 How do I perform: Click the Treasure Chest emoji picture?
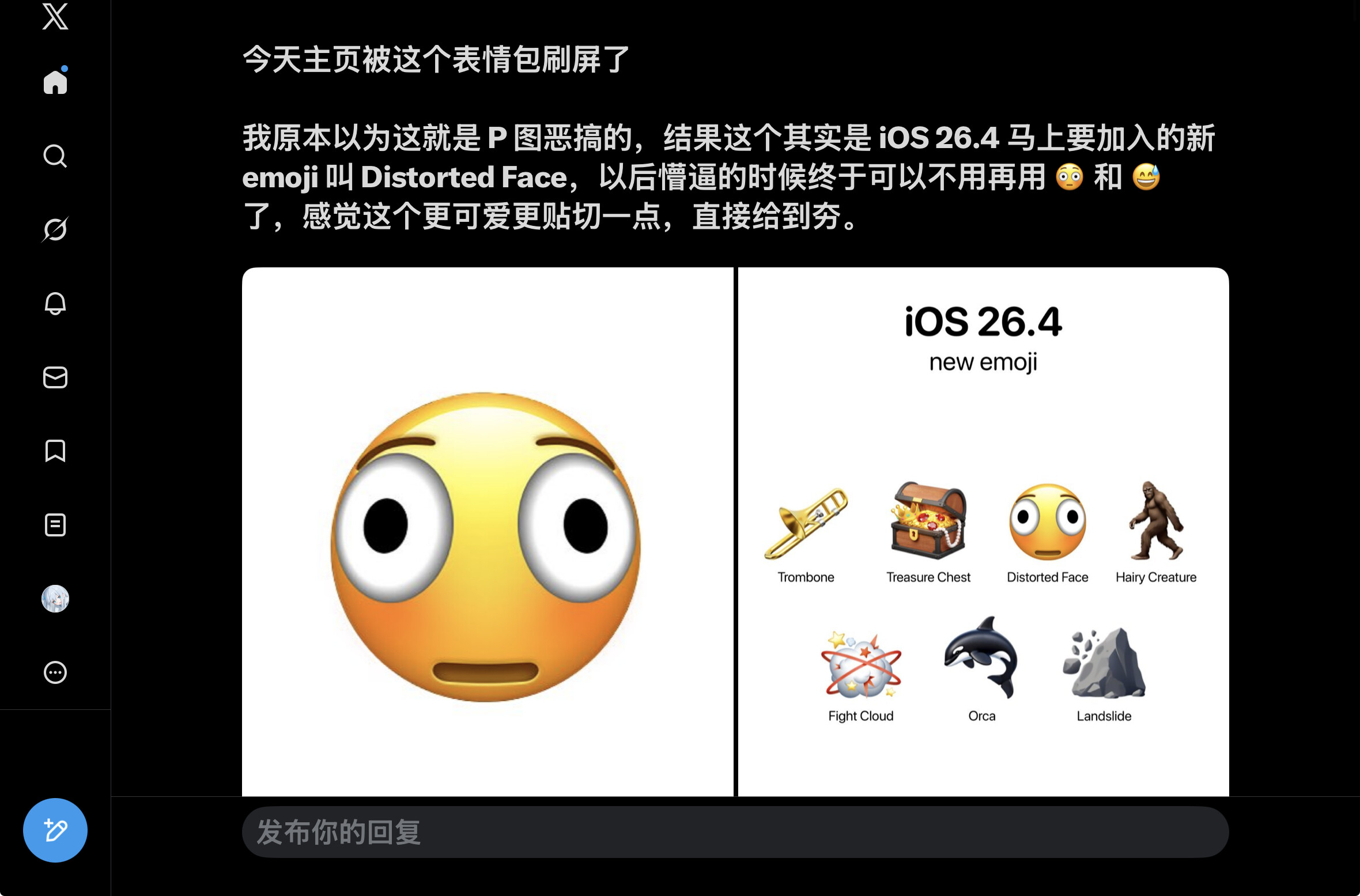tap(928, 521)
